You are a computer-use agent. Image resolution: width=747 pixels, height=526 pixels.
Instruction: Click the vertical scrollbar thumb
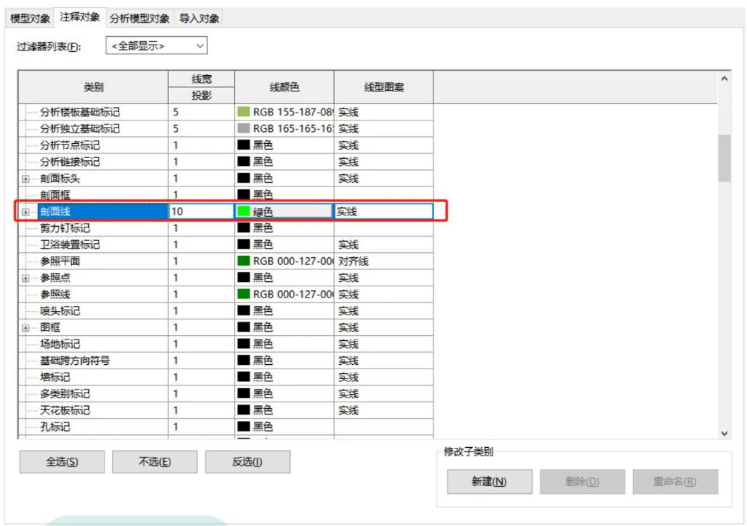pos(724,158)
